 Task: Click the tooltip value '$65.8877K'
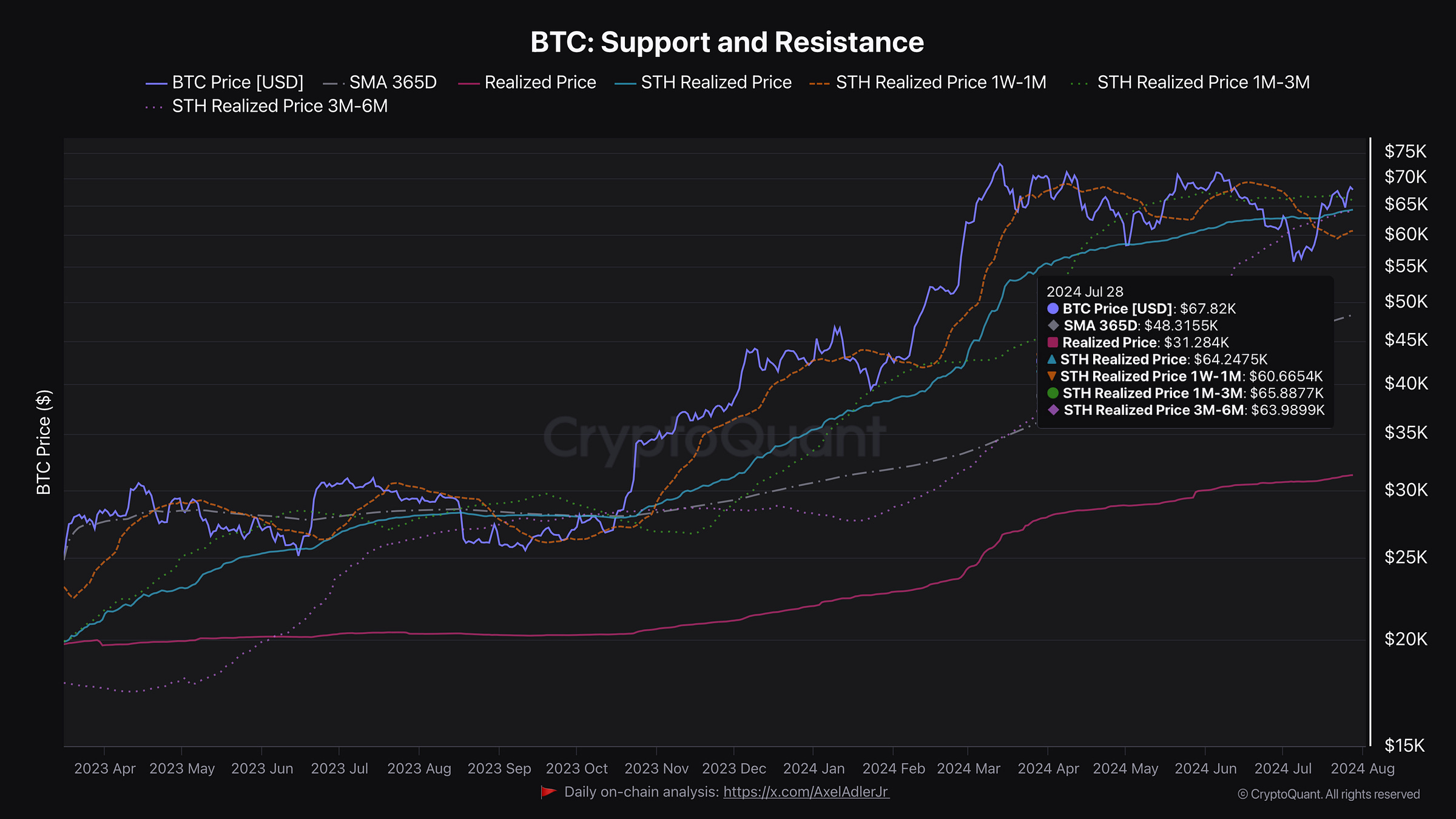(x=1287, y=394)
